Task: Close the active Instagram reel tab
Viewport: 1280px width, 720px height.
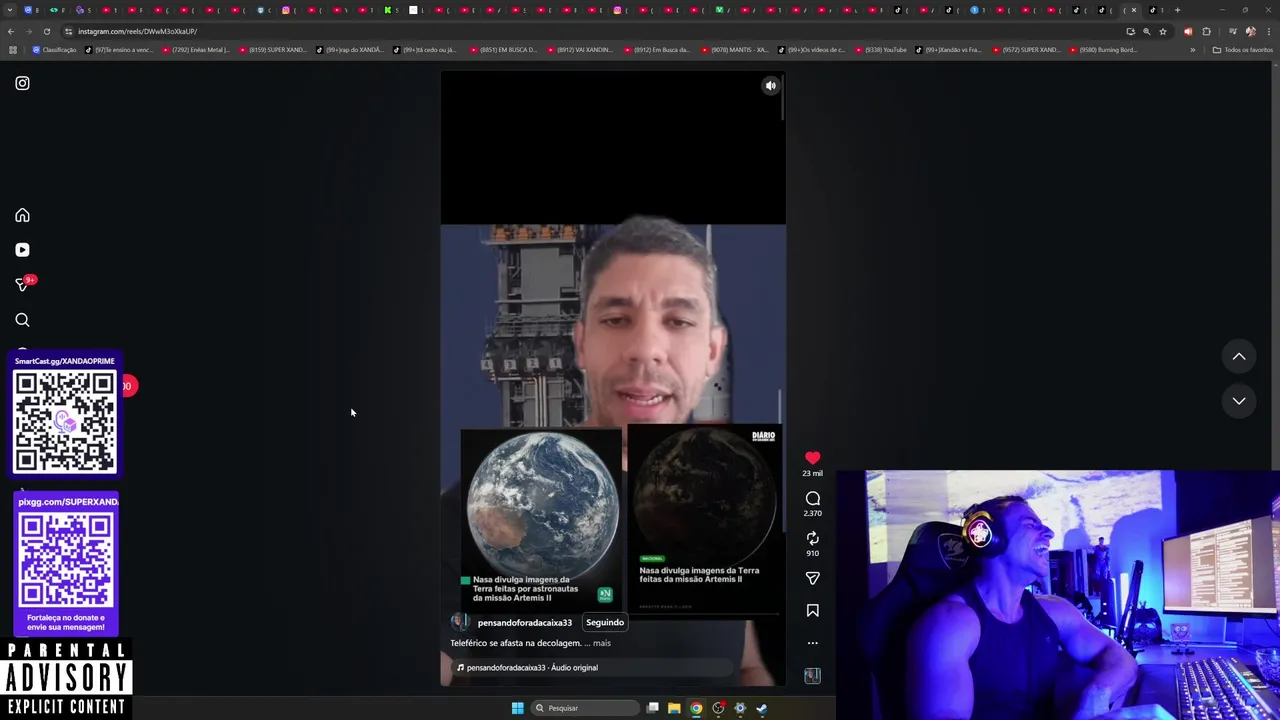Action: [1133, 10]
